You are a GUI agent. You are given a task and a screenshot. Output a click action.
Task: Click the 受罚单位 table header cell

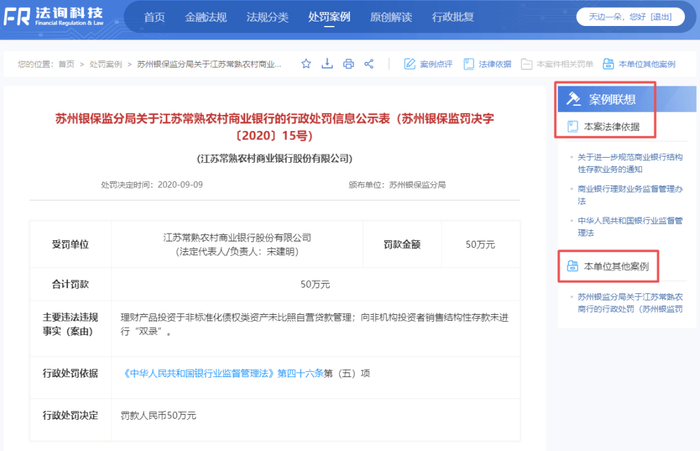point(71,244)
